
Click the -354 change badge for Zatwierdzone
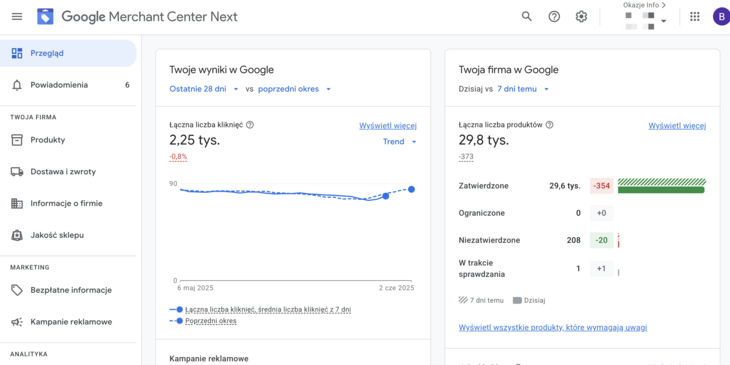(x=601, y=186)
